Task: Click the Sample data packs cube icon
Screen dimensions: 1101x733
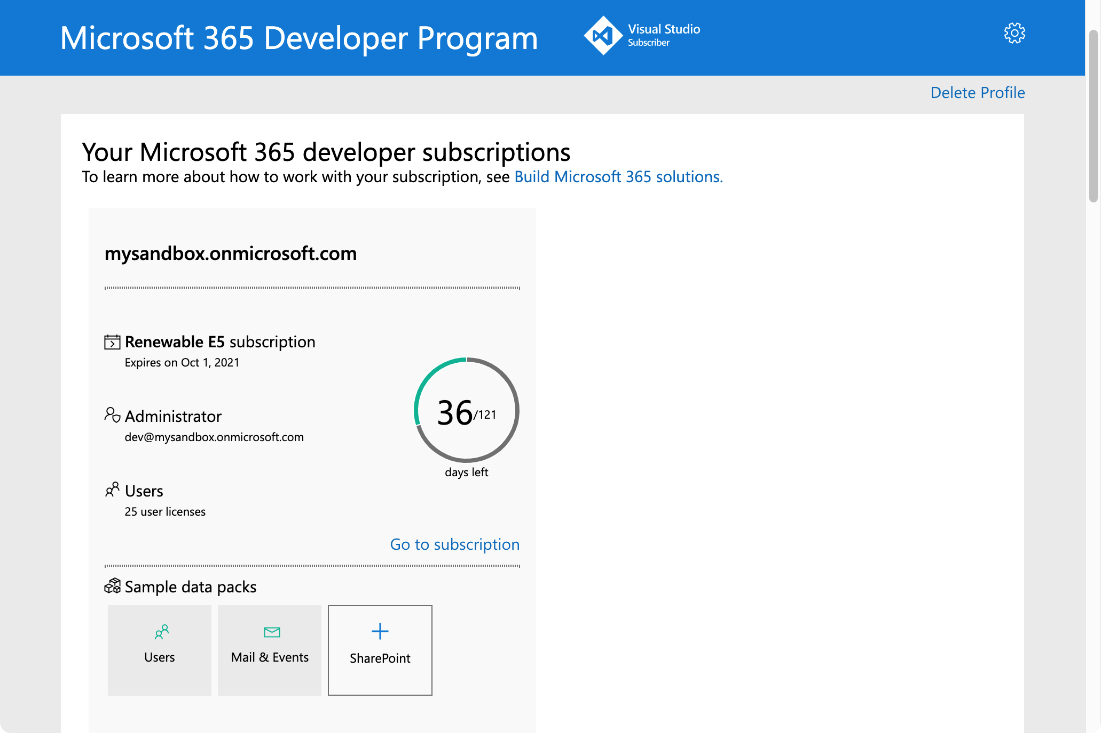Action: coord(112,585)
